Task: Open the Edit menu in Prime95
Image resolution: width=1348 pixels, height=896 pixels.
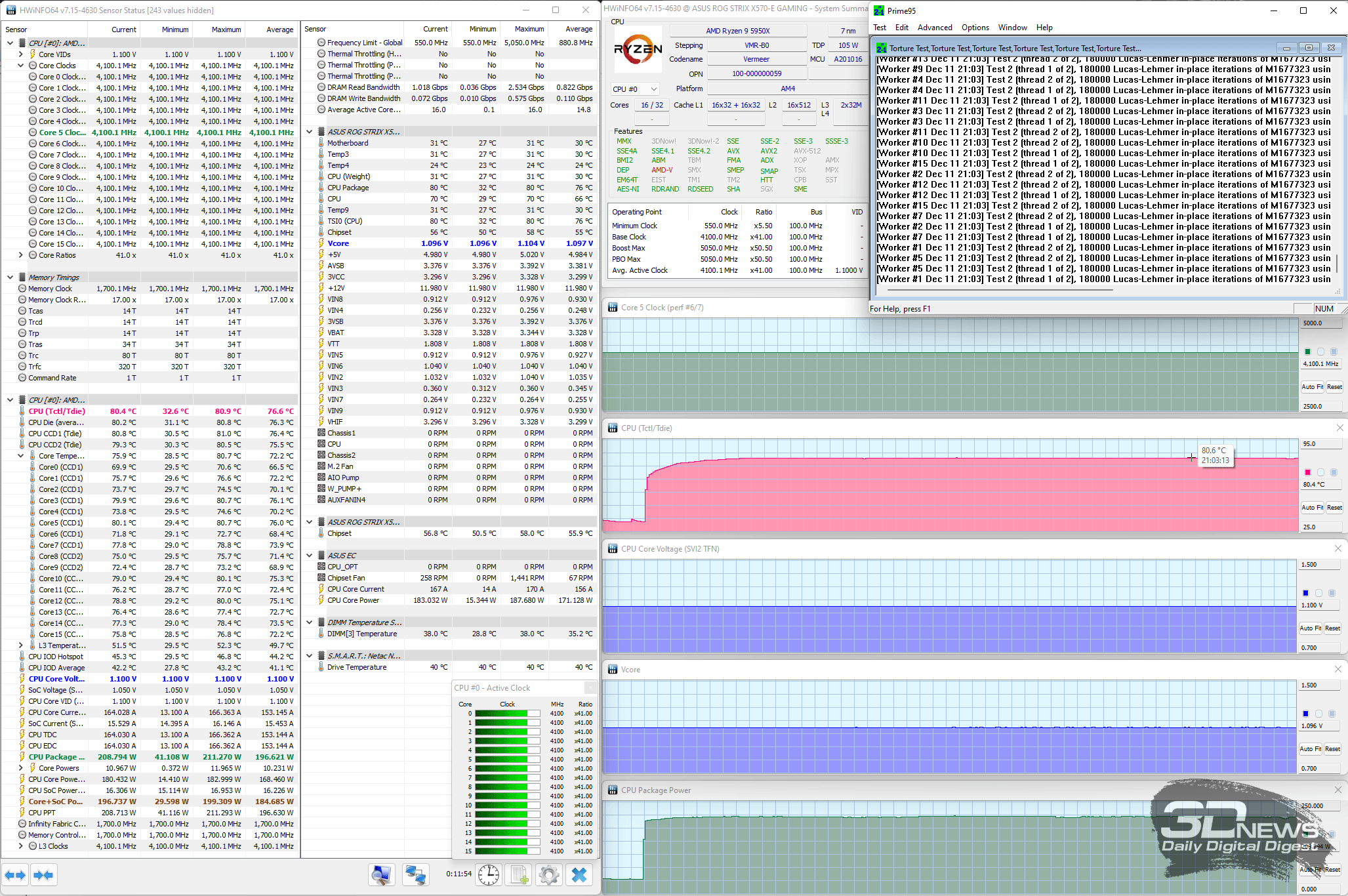Action: tap(902, 28)
